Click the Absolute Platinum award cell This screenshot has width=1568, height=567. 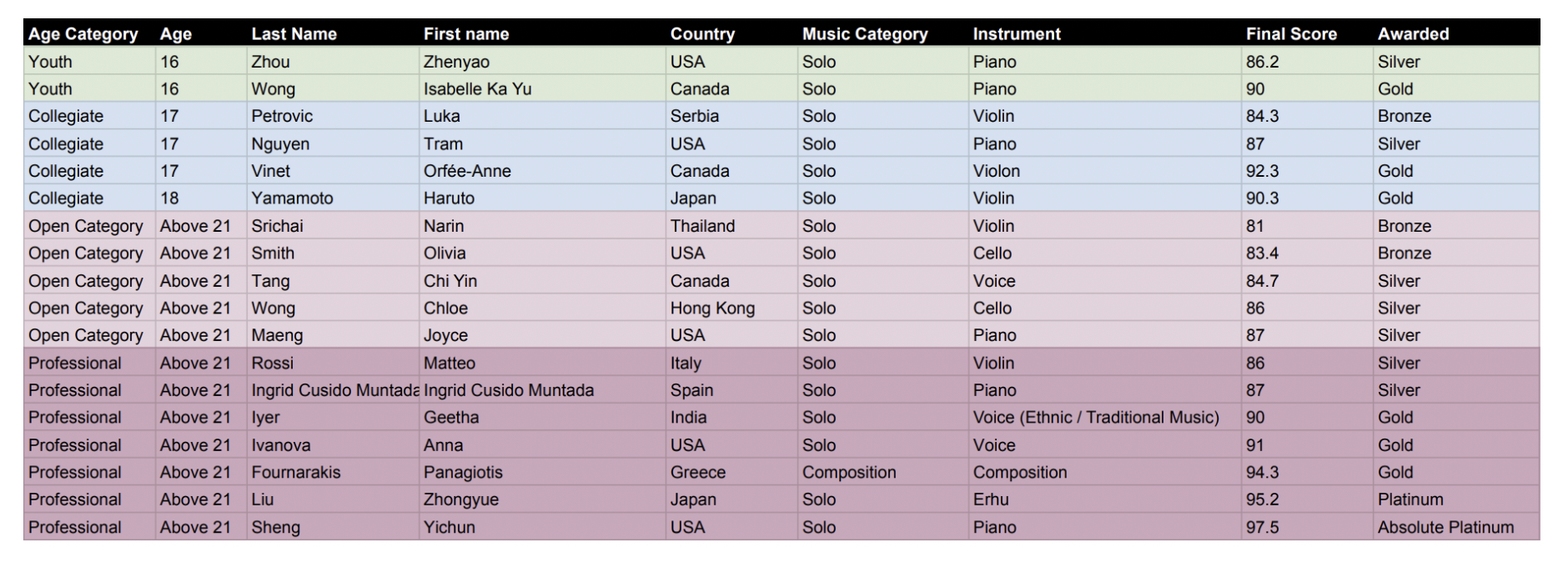[x=1445, y=527]
